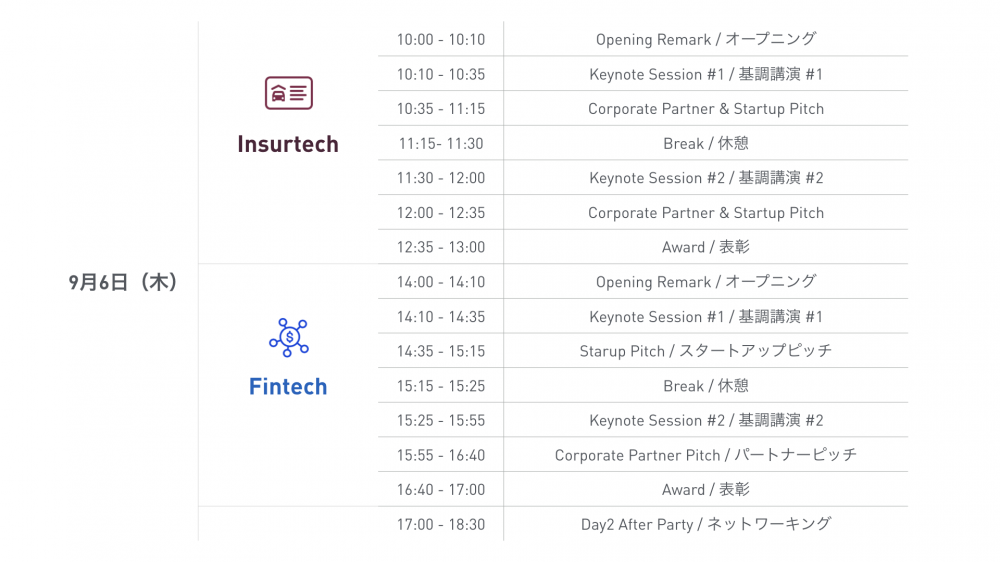This screenshot has height=562, width=1000.
Task: Select the Corporate Partner Pitch / パートナーピッチ entry
Action: click(x=705, y=455)
